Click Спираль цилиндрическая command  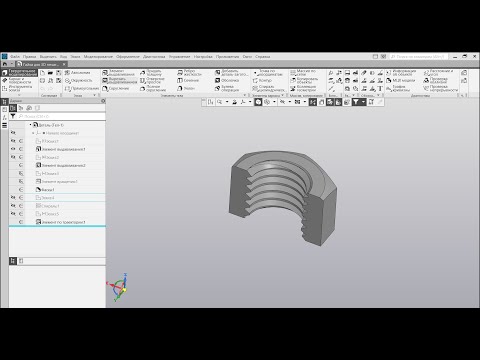click(x=269, y=89)
